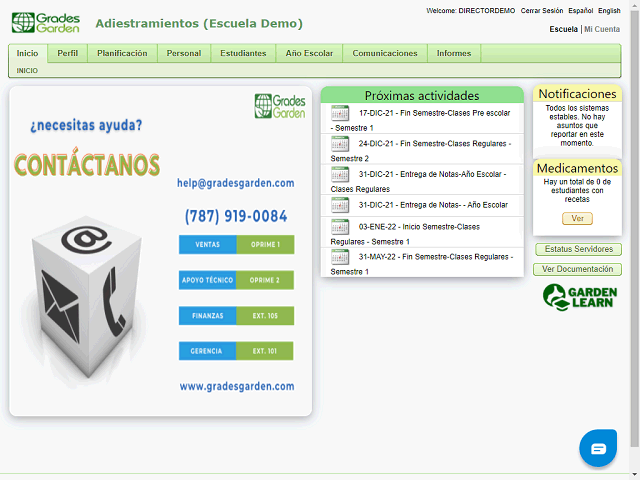Click the ¿necesitas ayuda? text
640x480 pixels.
86,125
